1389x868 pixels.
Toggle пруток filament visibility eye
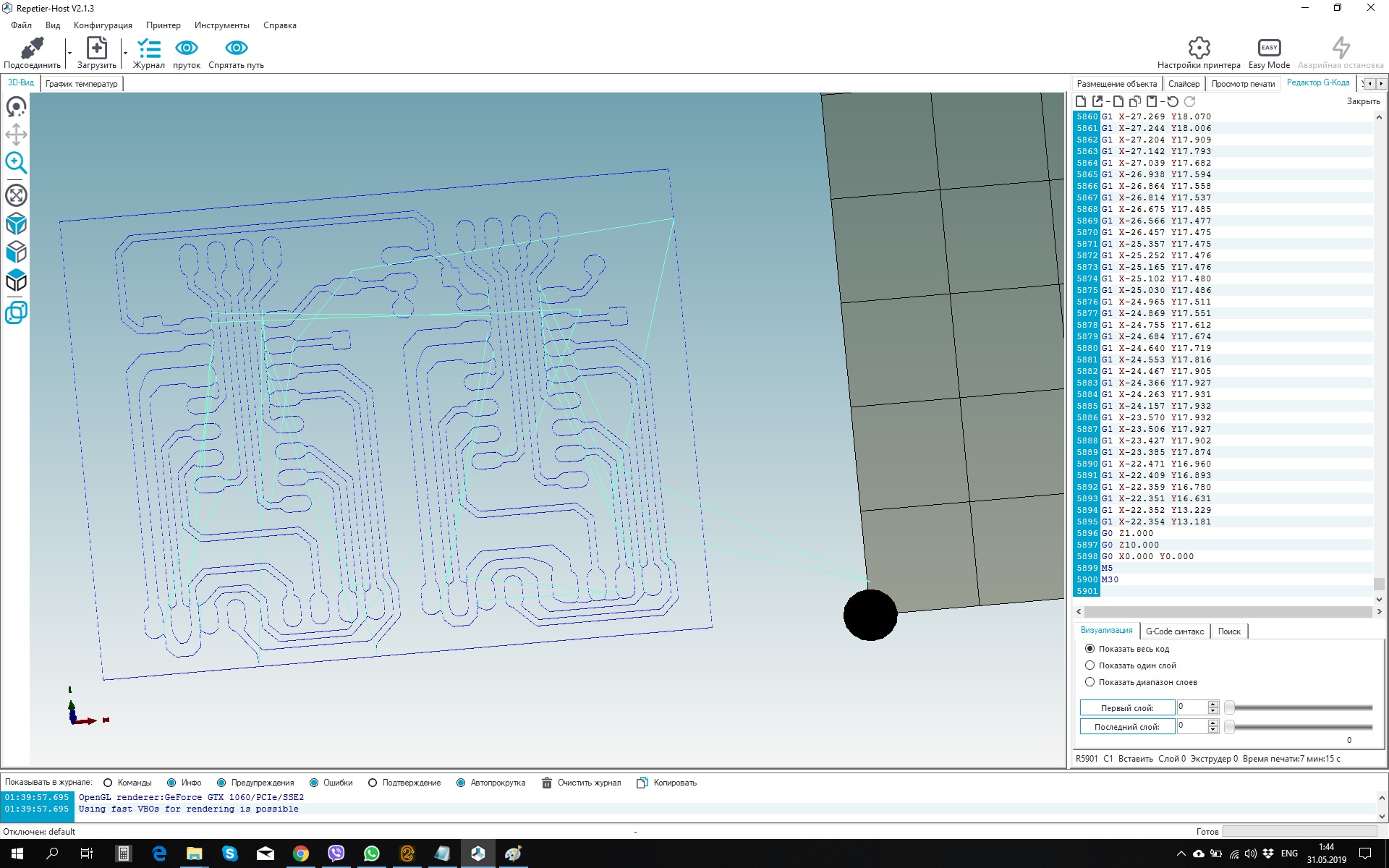(187, 48)
